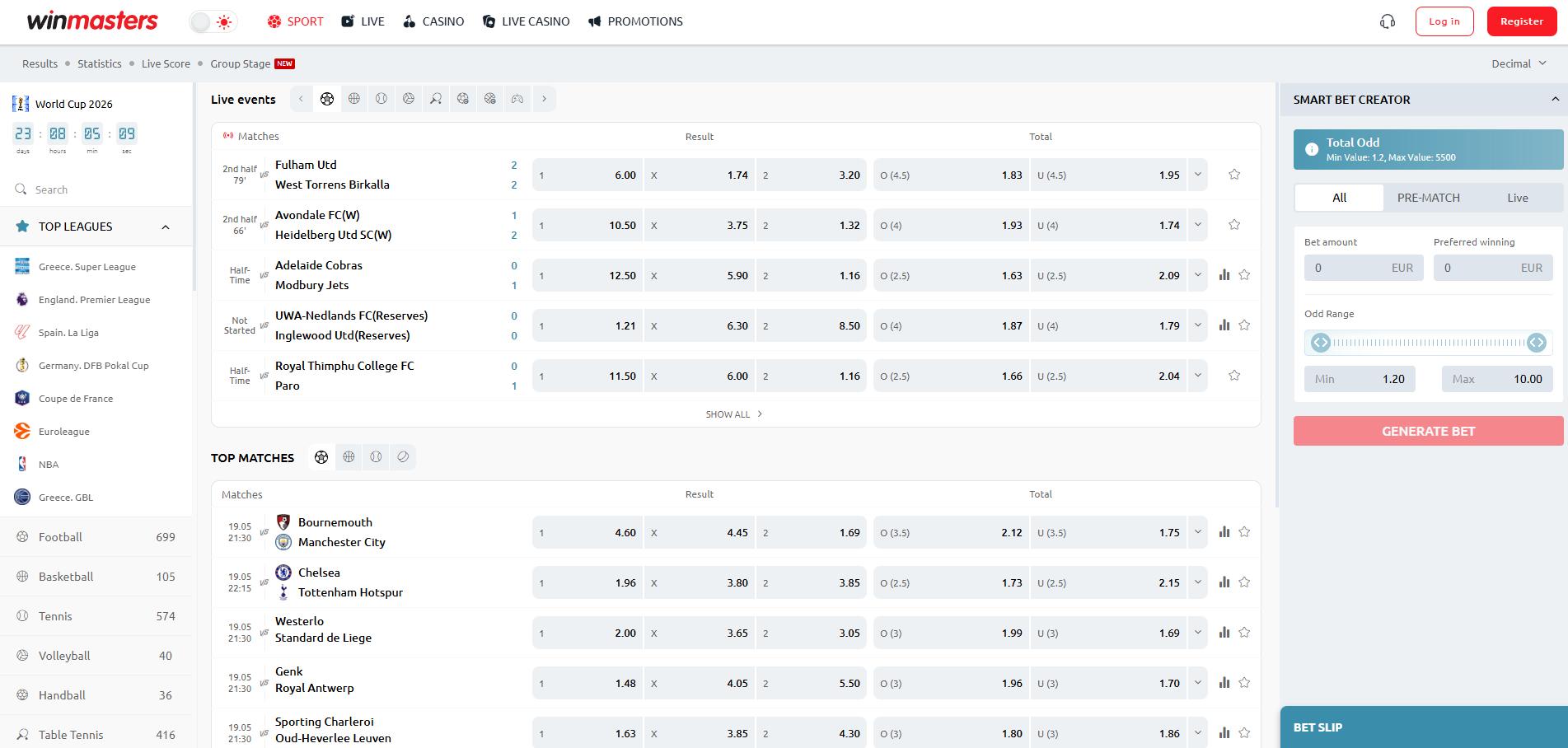Click the left handle of Odd Range slider
The image size is (1568, 748).
1321,343
